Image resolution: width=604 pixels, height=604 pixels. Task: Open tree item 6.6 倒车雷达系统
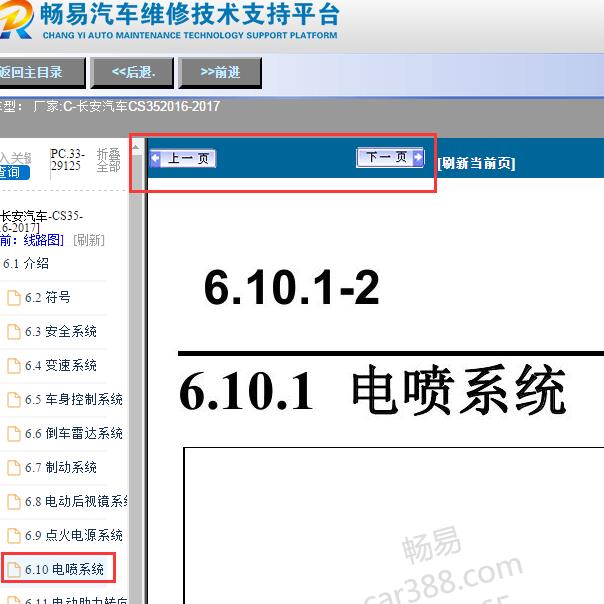(x=74, y=433)
